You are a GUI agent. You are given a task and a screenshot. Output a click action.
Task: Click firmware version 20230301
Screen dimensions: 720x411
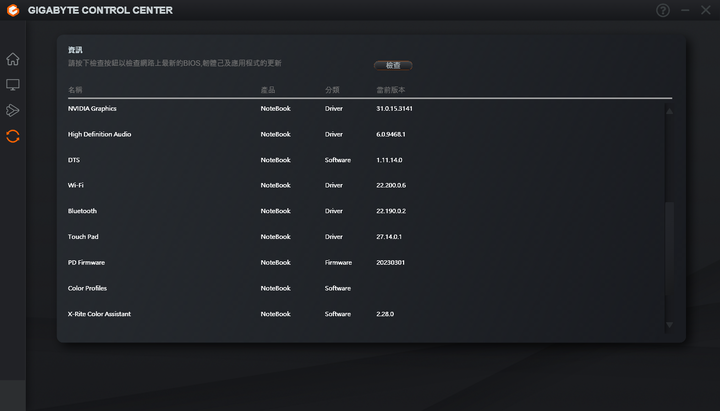[391, 262]
